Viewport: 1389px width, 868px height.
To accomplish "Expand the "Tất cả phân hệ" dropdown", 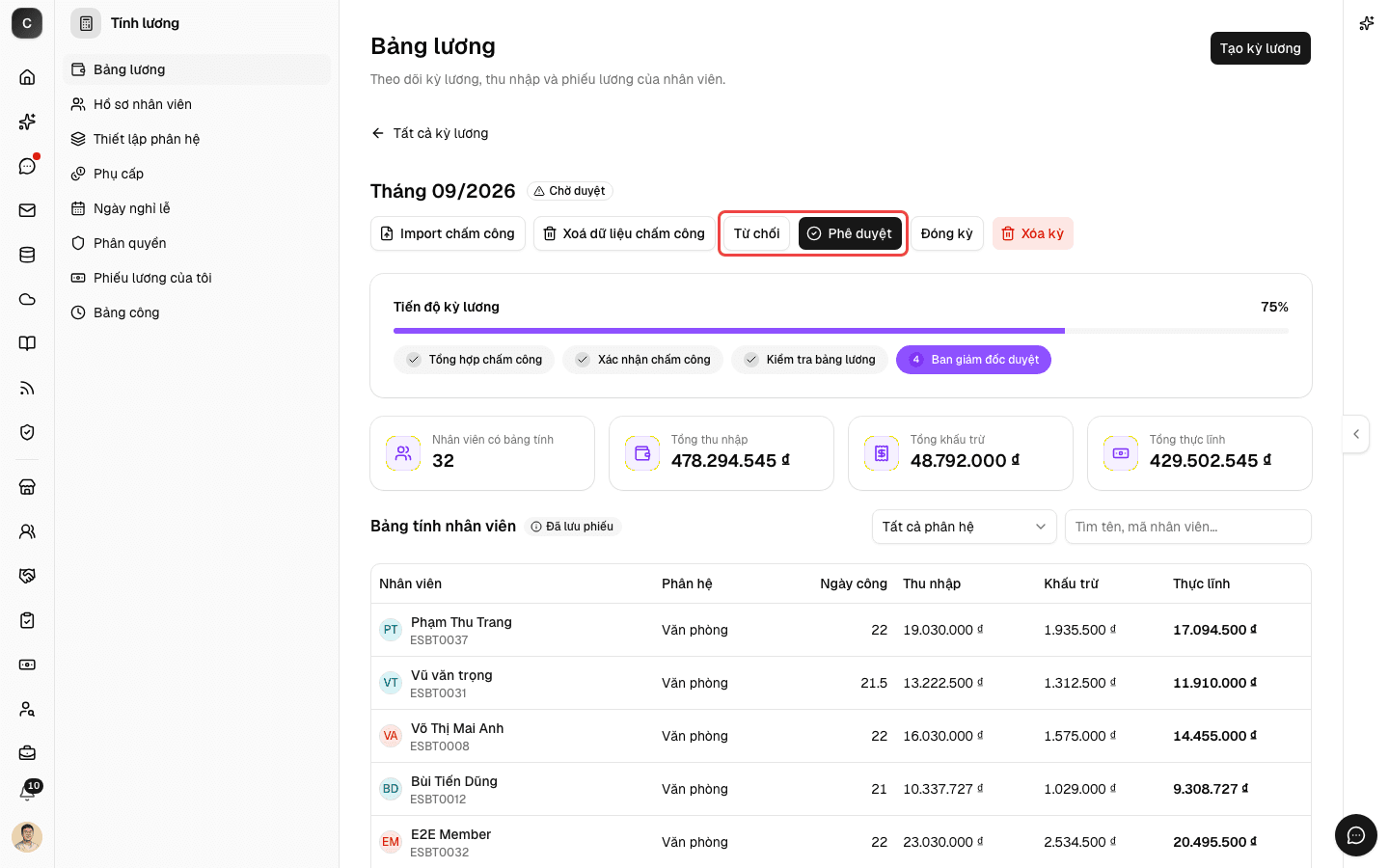I will pyautogui.click(x=965, y=527).
